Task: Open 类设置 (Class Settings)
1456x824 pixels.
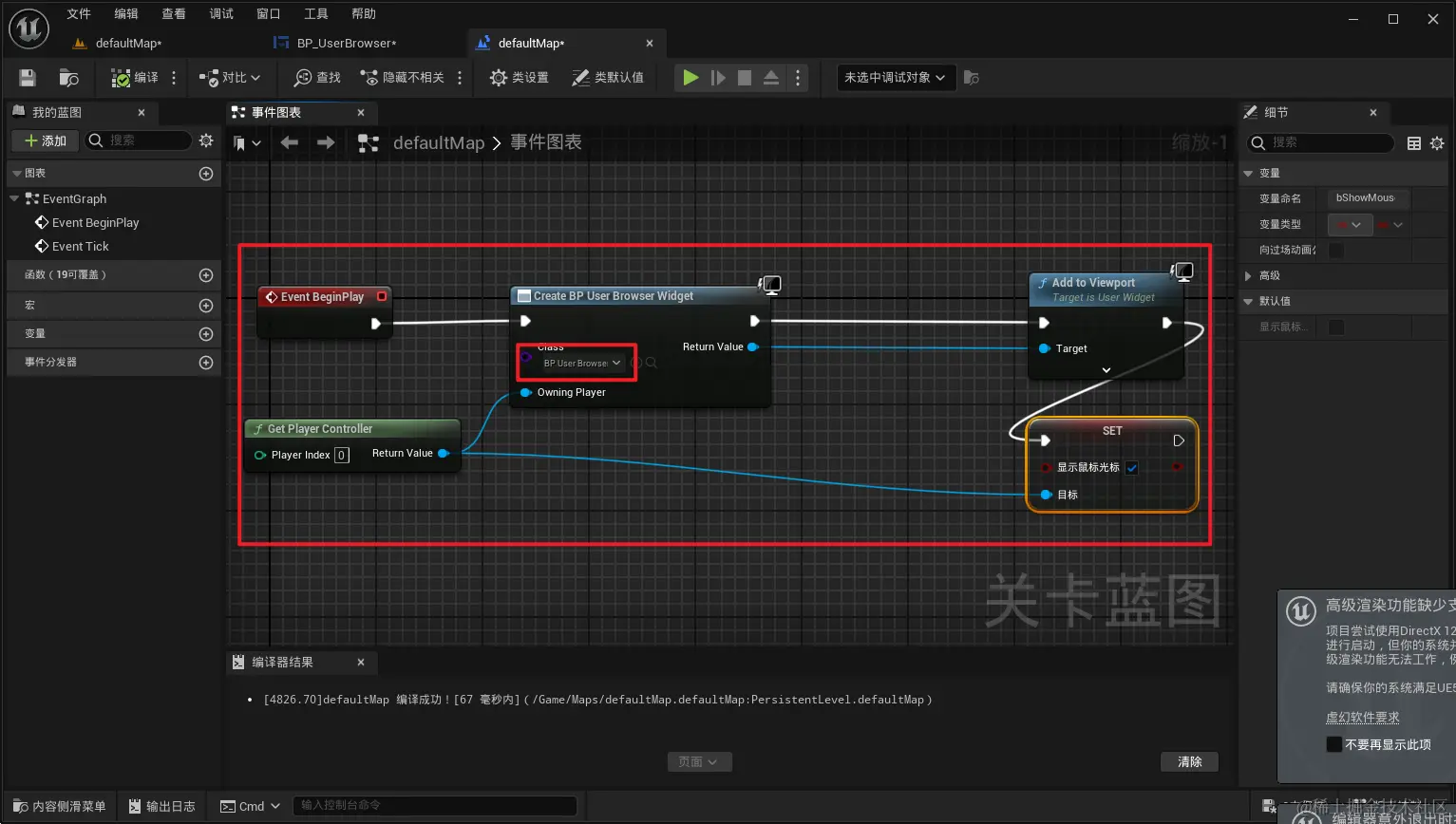Action: pos(519,77)
